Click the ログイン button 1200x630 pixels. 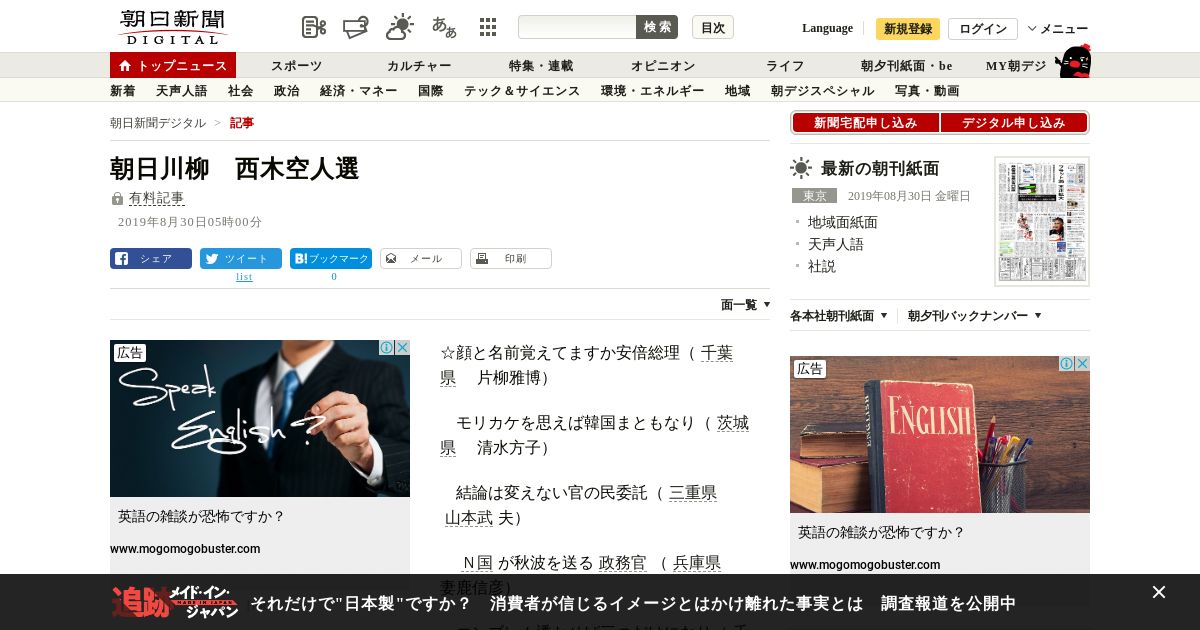click(983, 29)
